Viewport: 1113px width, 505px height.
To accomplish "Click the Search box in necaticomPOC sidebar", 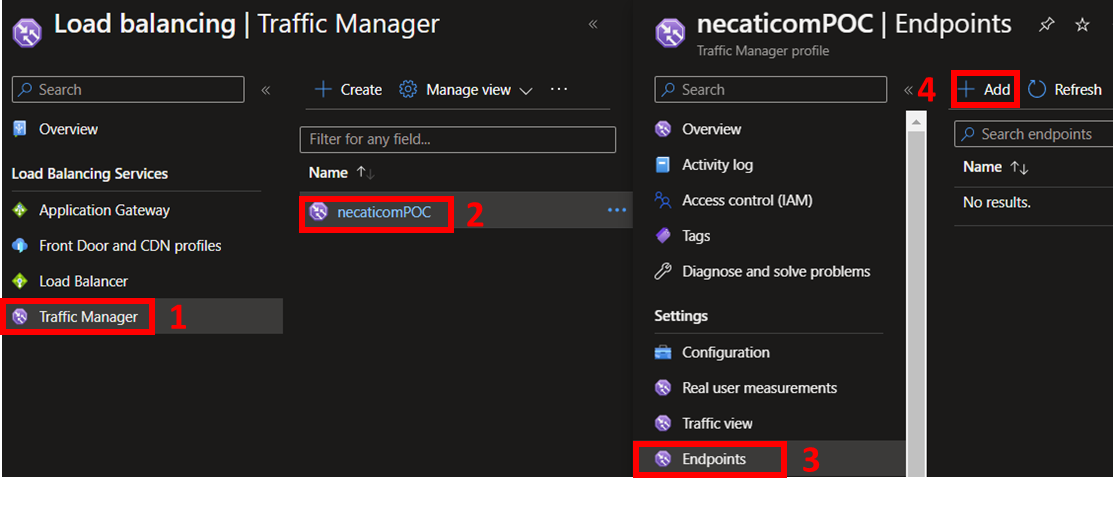I will (771, 89).
